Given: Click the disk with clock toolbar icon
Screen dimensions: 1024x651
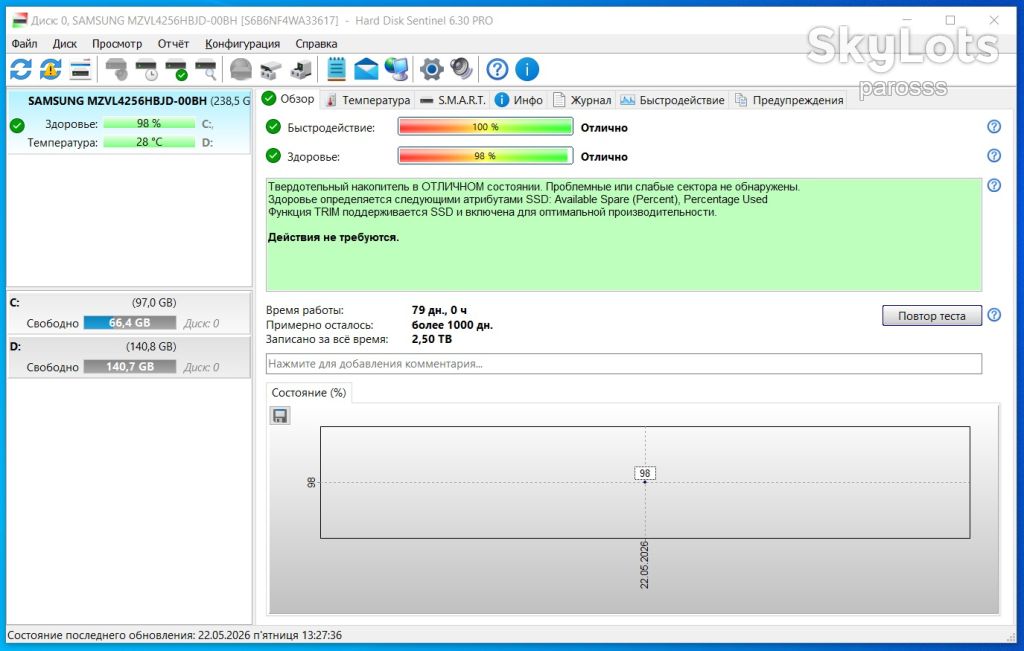Looking at the screenshot, I should [x=146, y=69].
